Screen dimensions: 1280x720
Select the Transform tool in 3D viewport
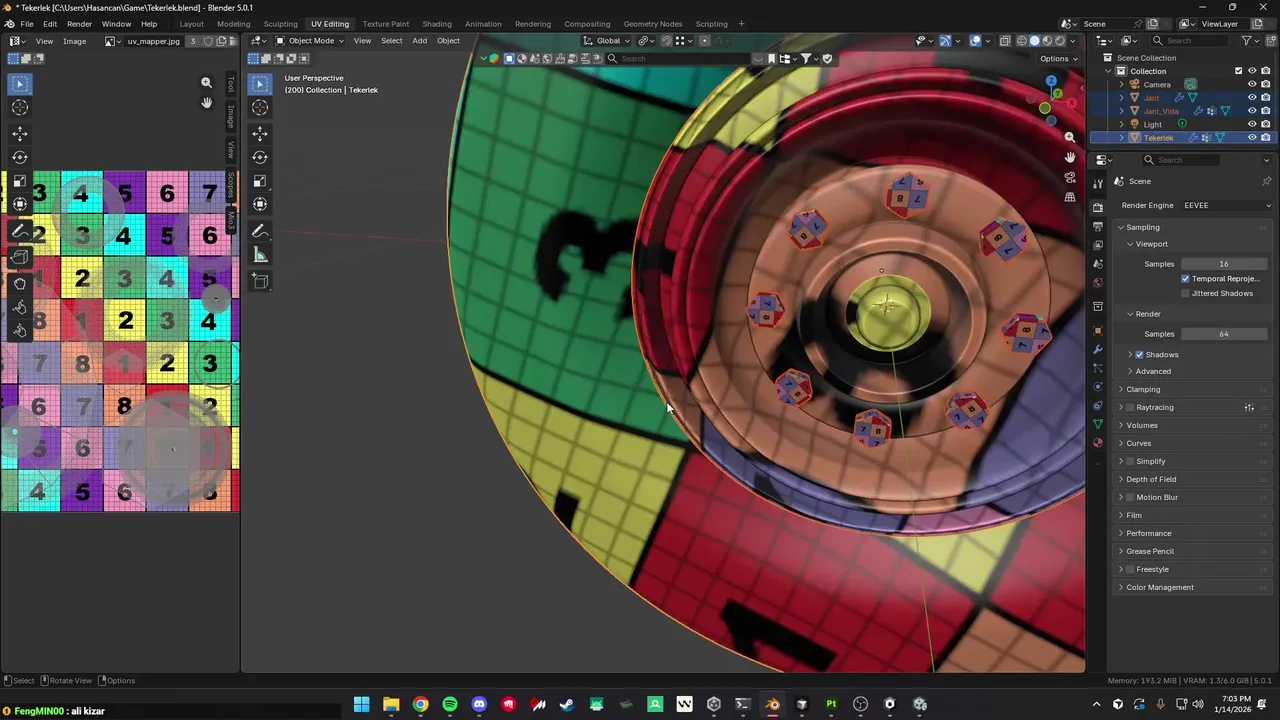[x=260, y=204]
